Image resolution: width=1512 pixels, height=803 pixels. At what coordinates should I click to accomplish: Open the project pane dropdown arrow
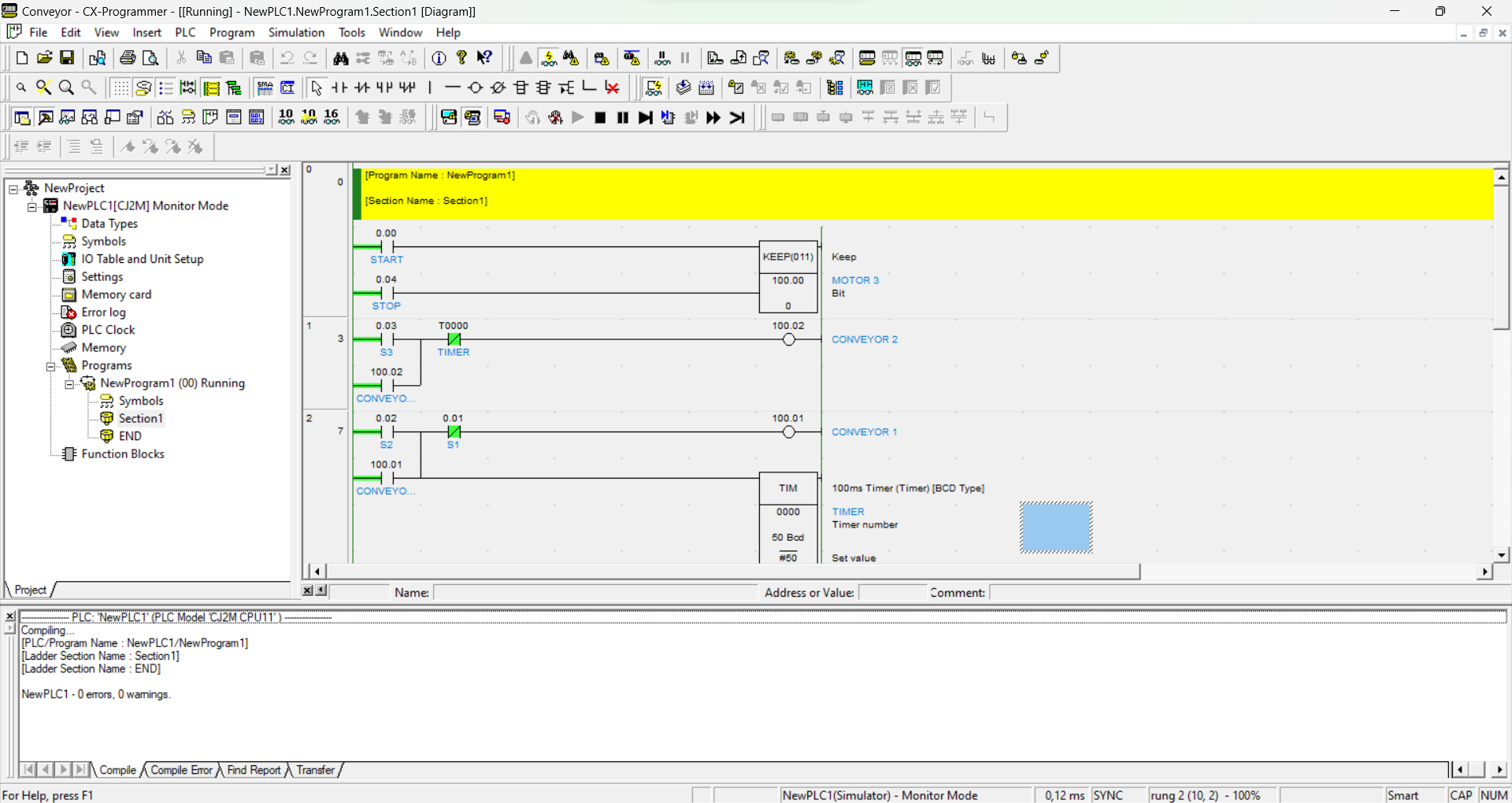point(272,170)
